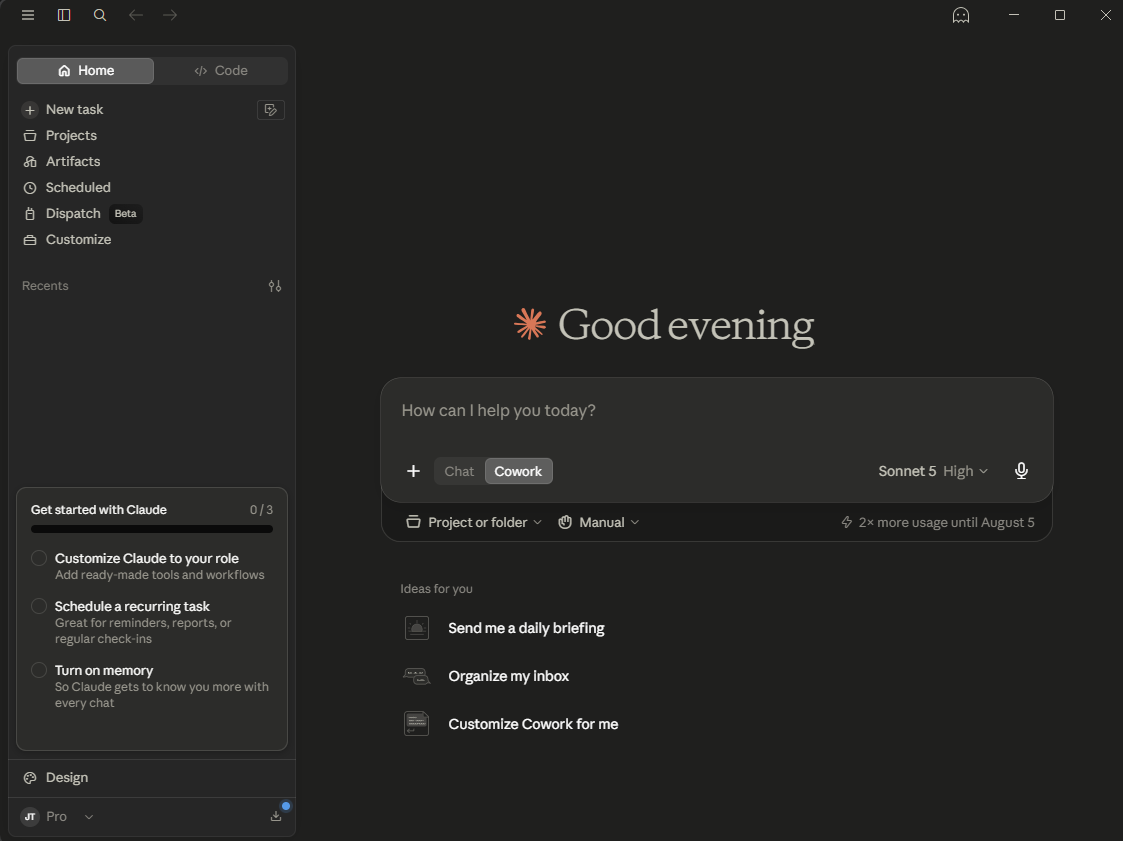Viewport: 1123px width, 841px height.
Task: Click the 0 / 3 progress count
Action: click(261, 510)
